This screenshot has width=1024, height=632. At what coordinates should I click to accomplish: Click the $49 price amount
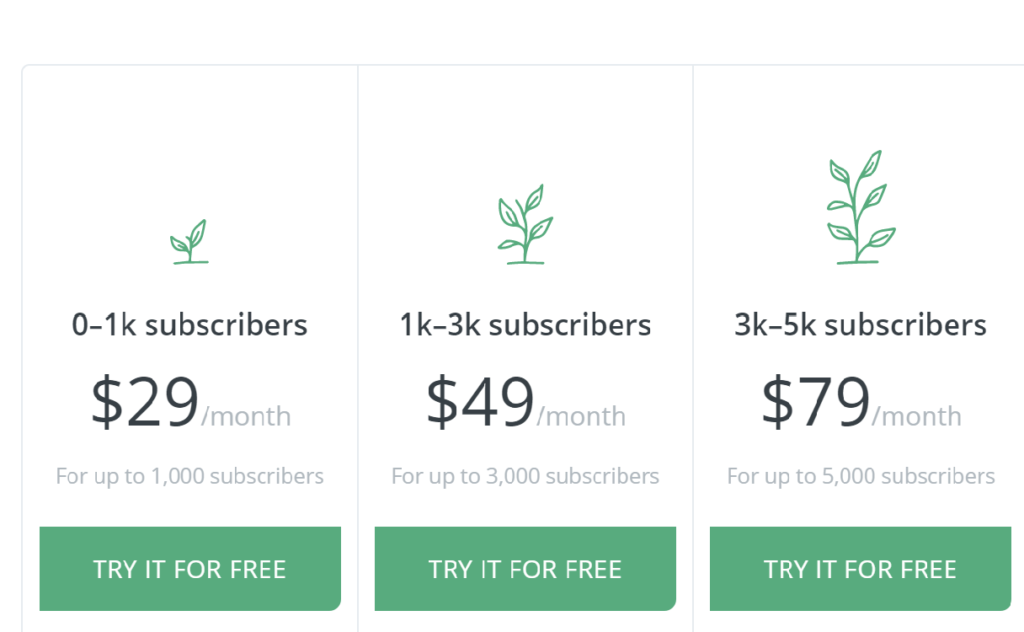coord(480,401)
